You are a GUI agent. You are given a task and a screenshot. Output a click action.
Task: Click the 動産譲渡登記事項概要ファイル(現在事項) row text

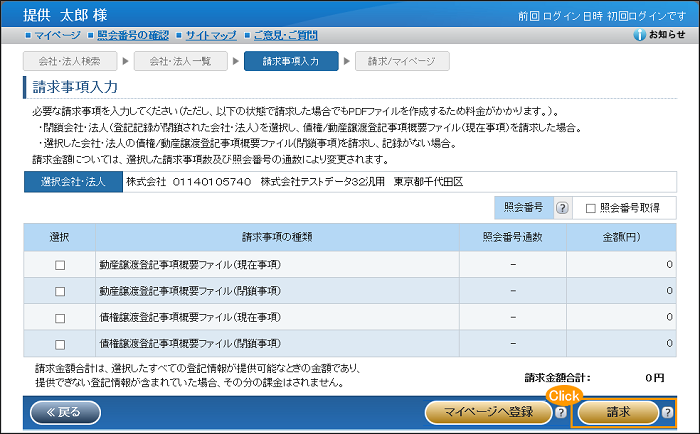point(190,265)
